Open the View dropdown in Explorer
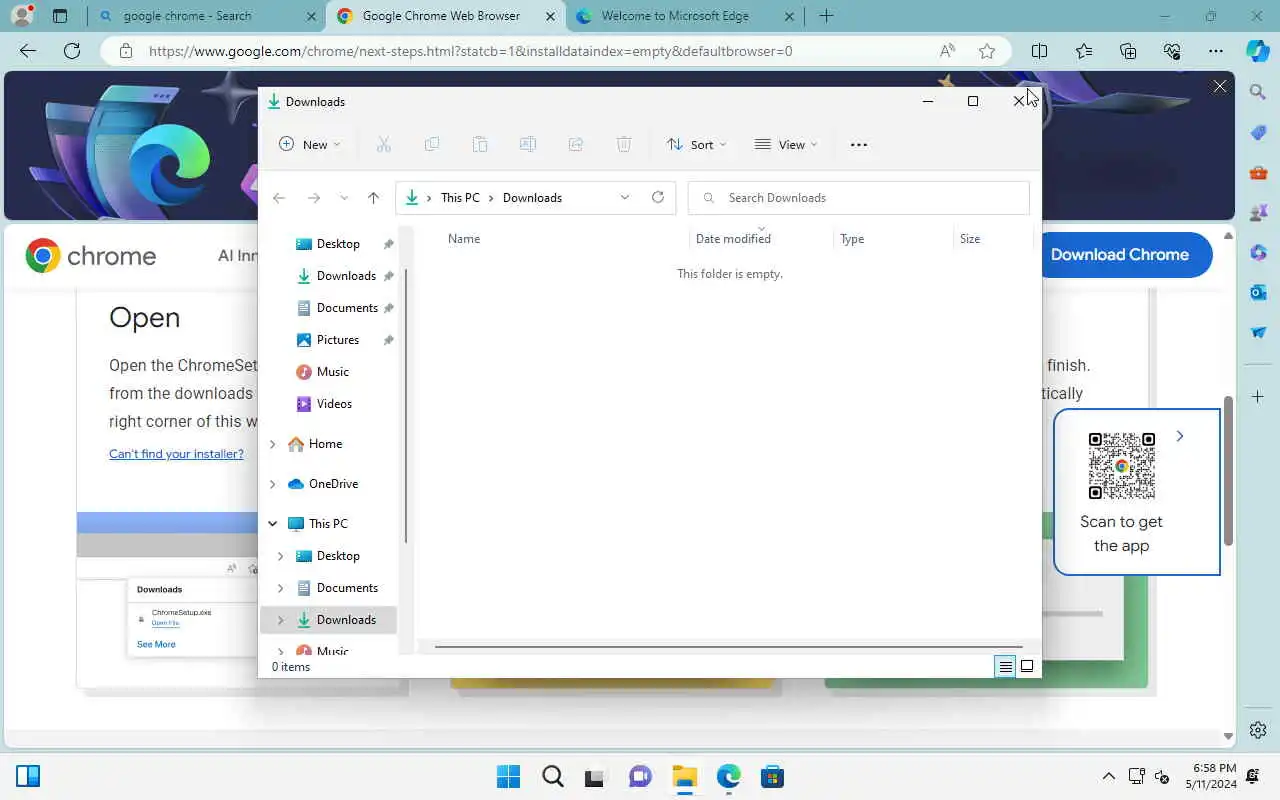Image resolution: width=1280 pixels, height=800 pixels. 786,145
